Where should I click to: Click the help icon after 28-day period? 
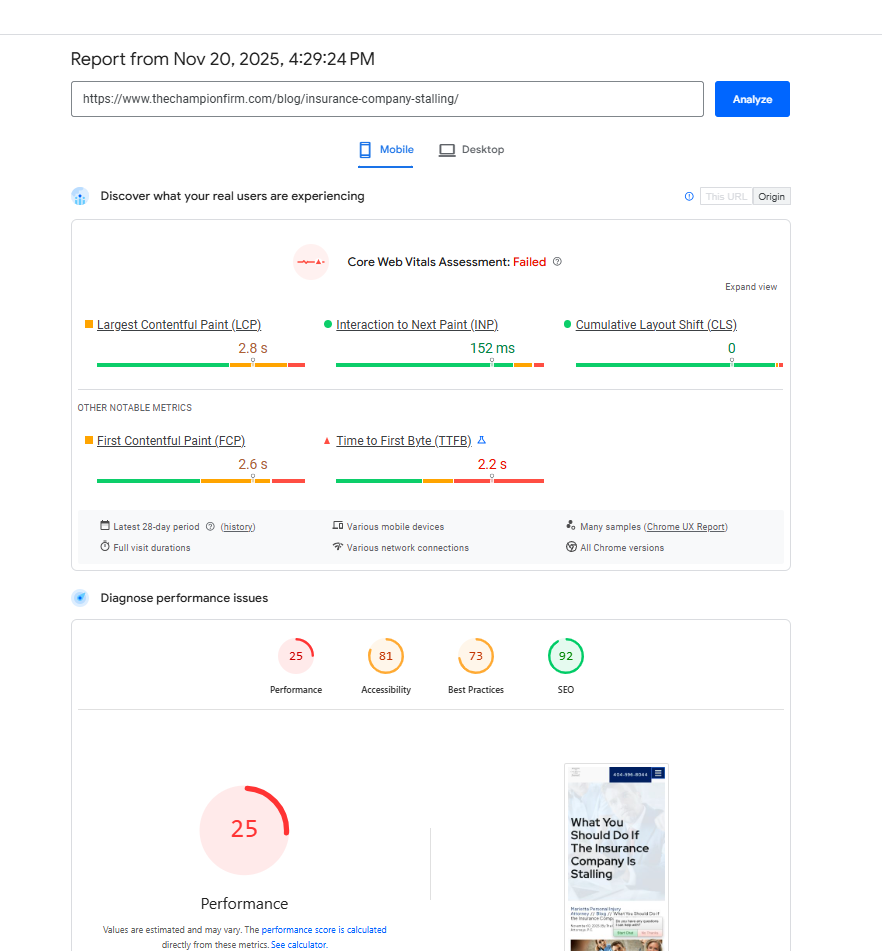point(210,526)
